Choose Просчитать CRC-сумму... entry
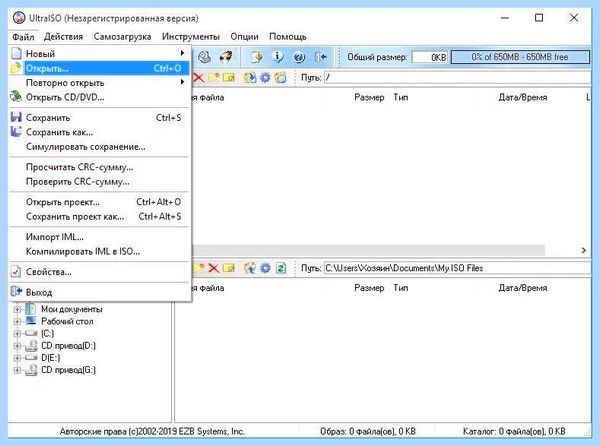Viewport: 600px width, 446px height. pyautogui.click(x=99, y=167)
